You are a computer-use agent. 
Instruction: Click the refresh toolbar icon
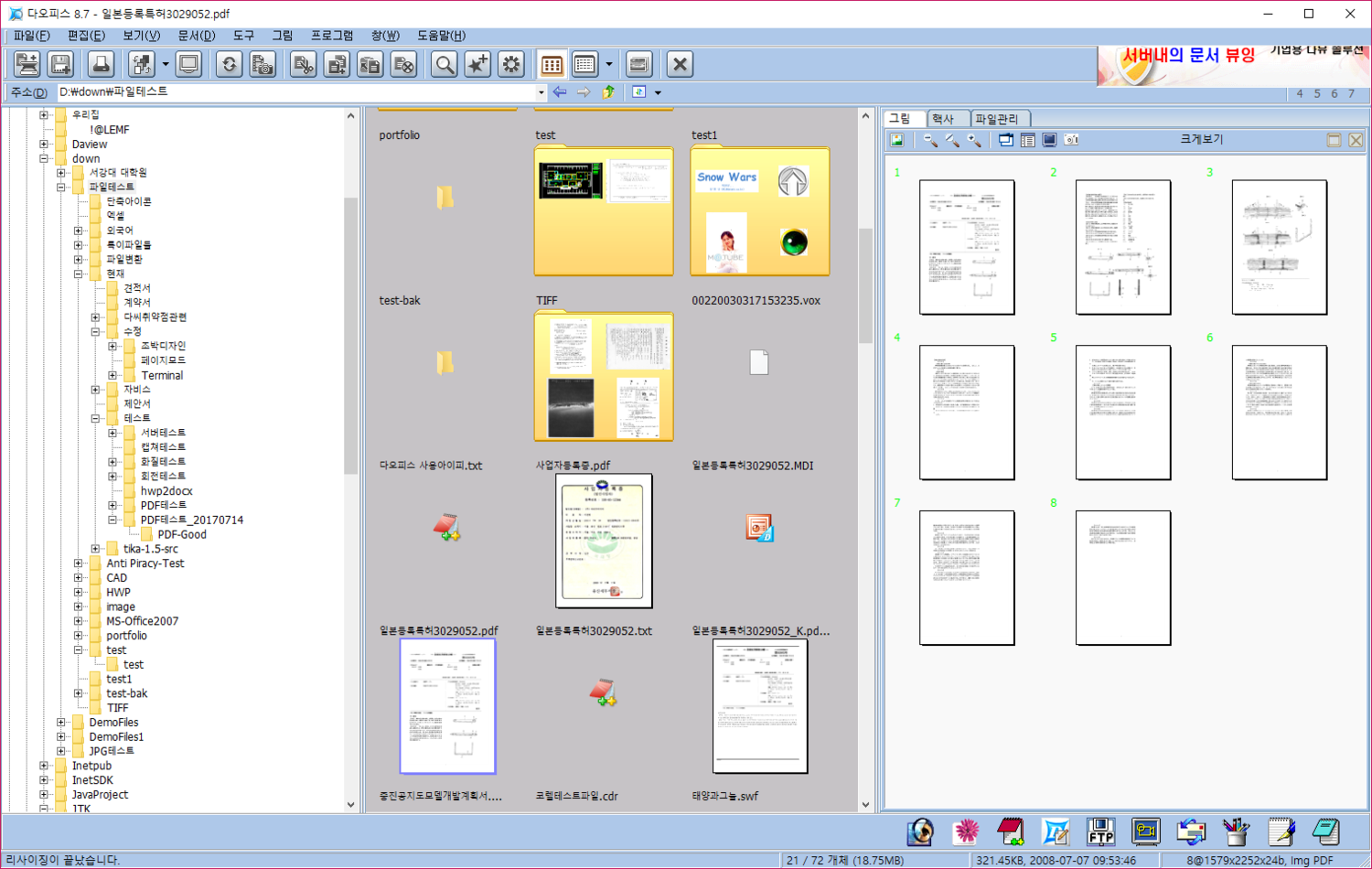(x=229, y=64)
